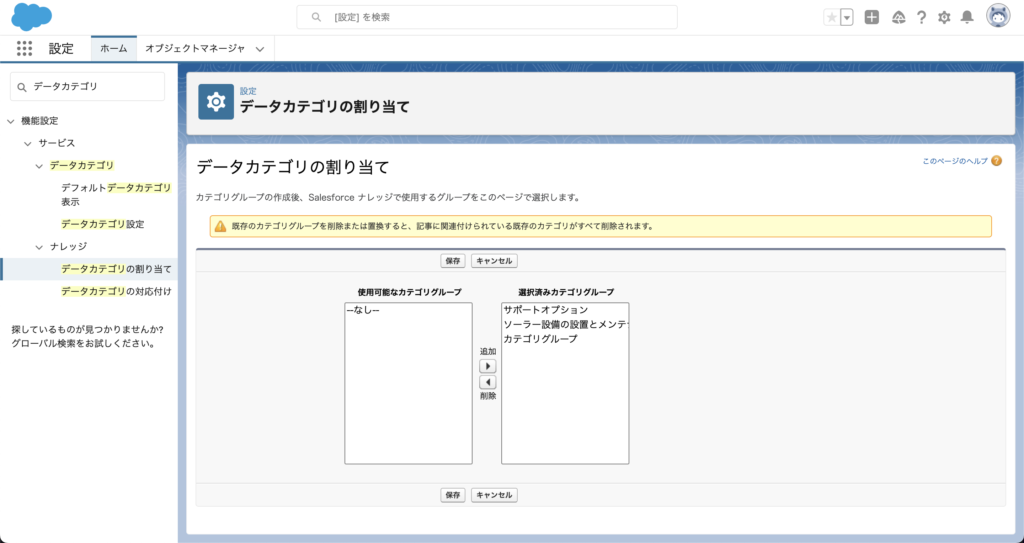
Task: Click the Trailhead guidance icon
Action: tap(899, 18)
